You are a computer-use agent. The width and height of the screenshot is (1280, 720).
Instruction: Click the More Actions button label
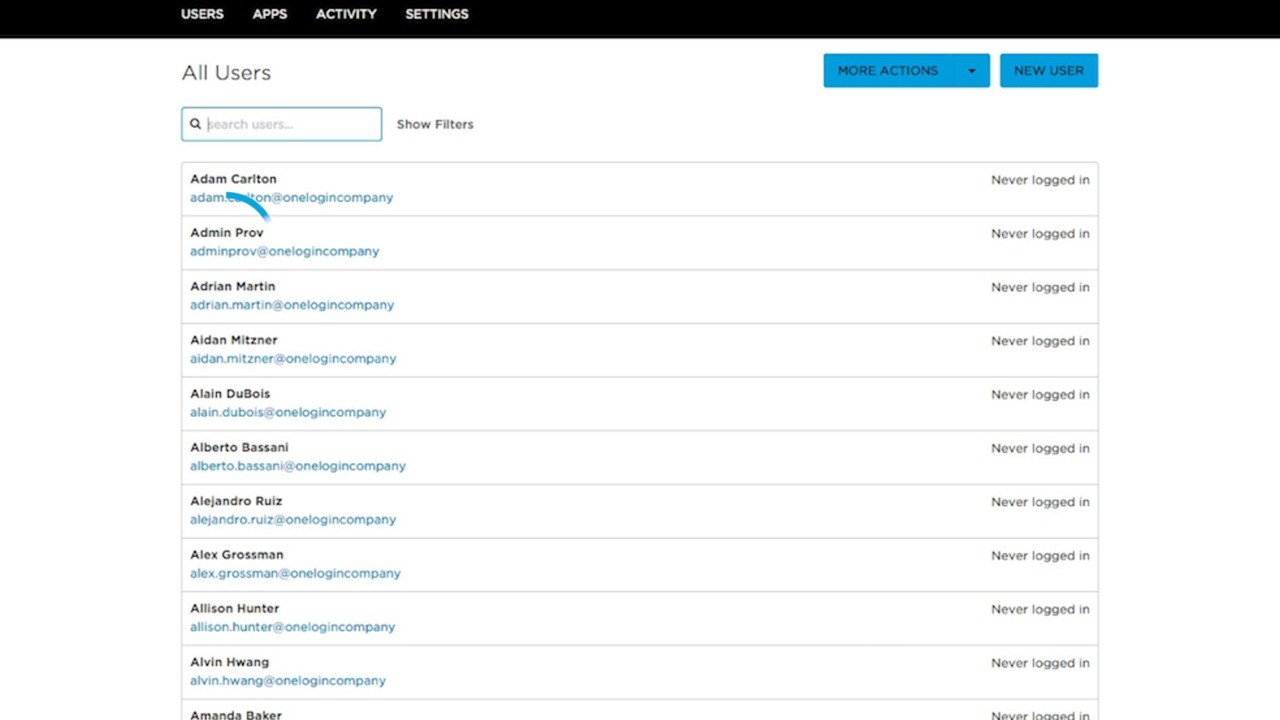[x=887, y=71]
